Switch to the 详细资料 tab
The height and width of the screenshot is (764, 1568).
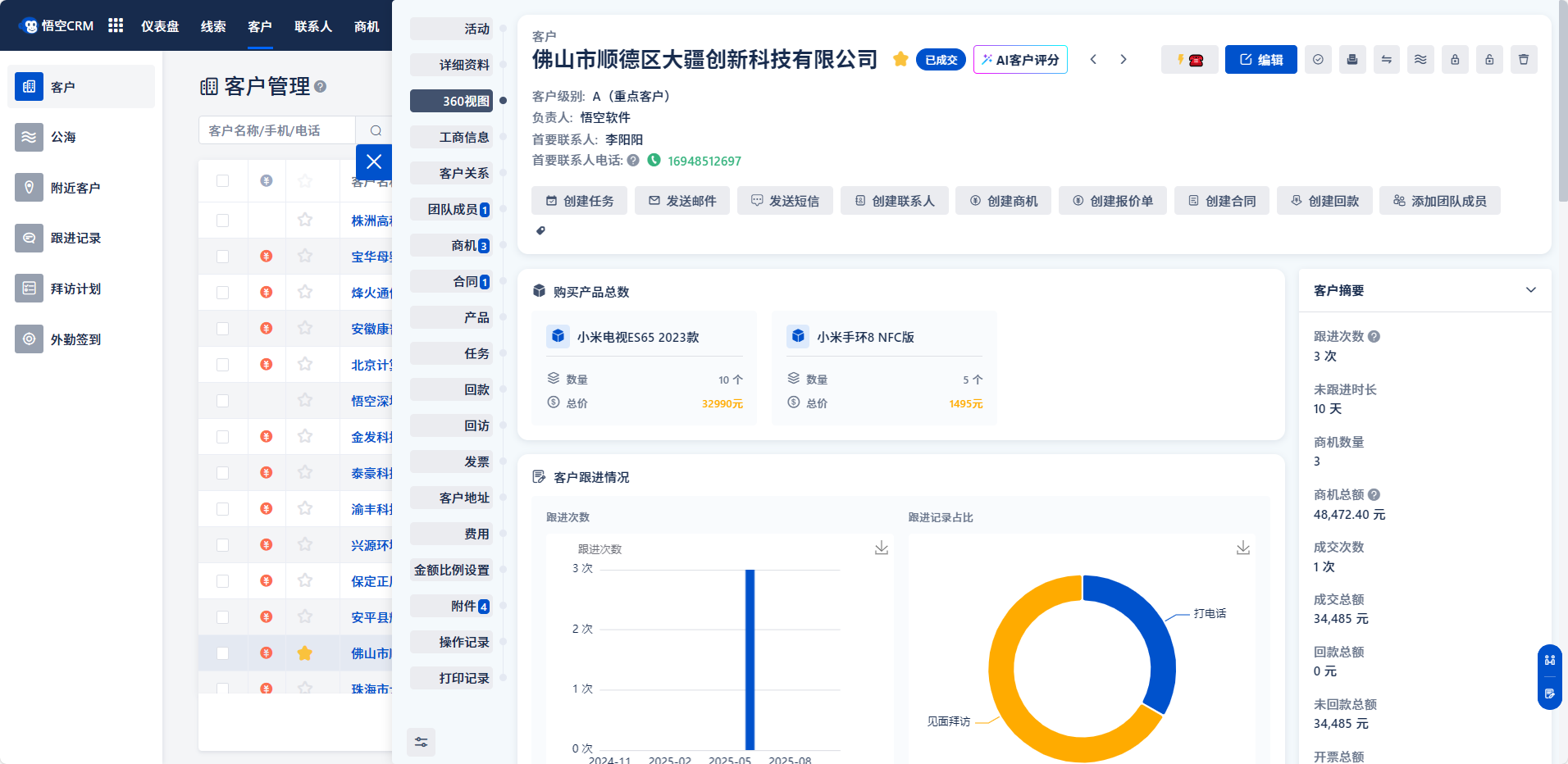tap(451, 65)
